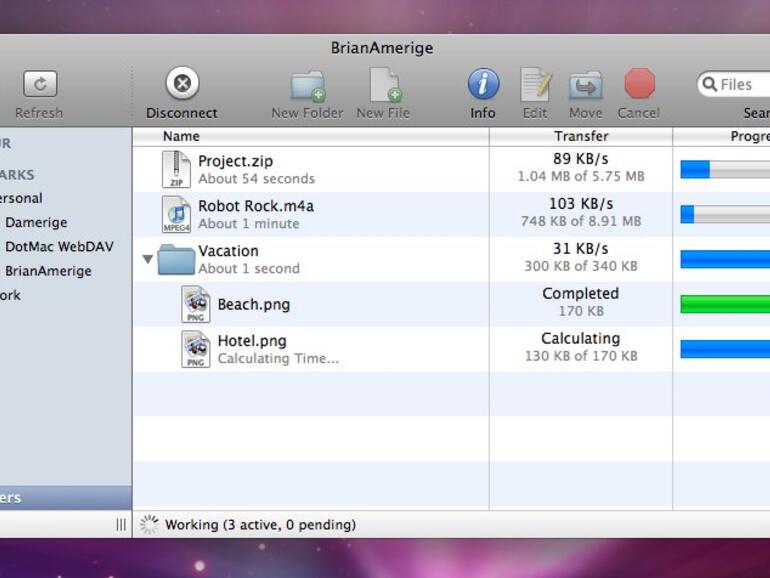The width and height of the screenshot is (770, 578).
Task: Click the "Completed" status for Beach.png
Action: [580, 294]
